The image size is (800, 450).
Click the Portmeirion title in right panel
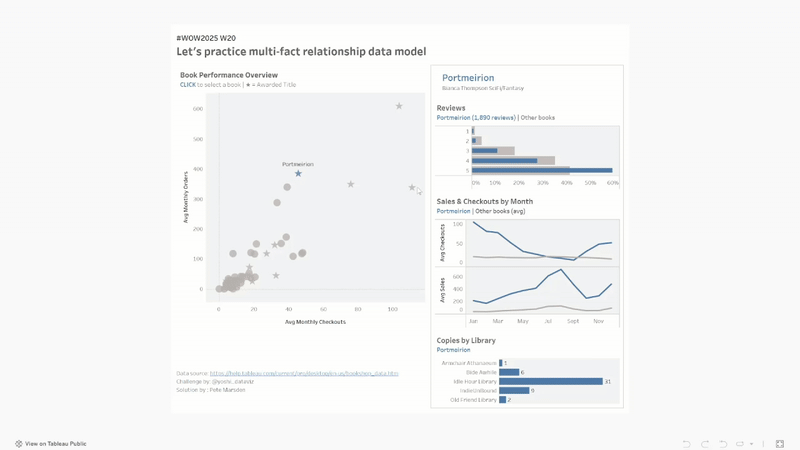(468, 78)
